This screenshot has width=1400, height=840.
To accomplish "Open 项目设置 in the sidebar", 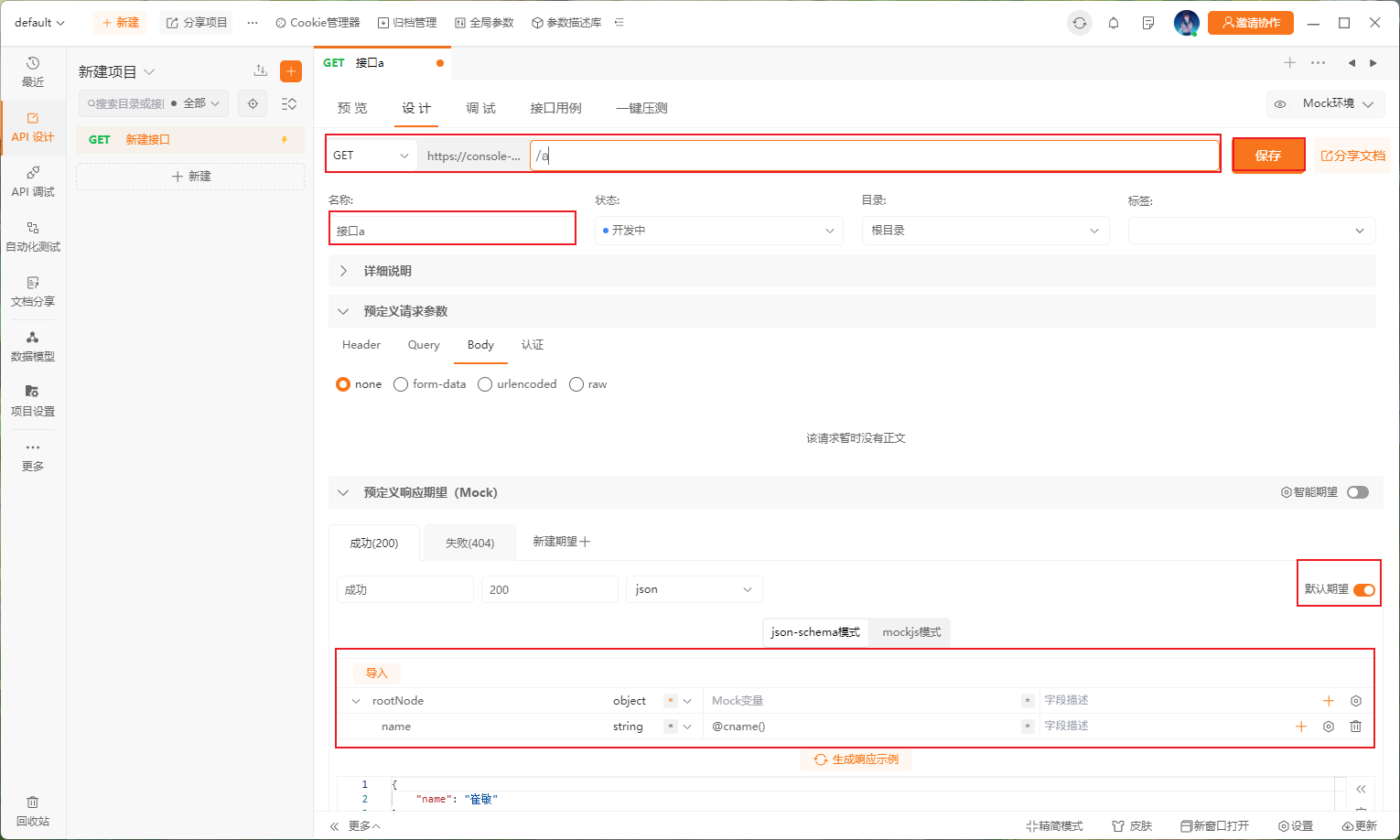I will (x=33, y=401).
